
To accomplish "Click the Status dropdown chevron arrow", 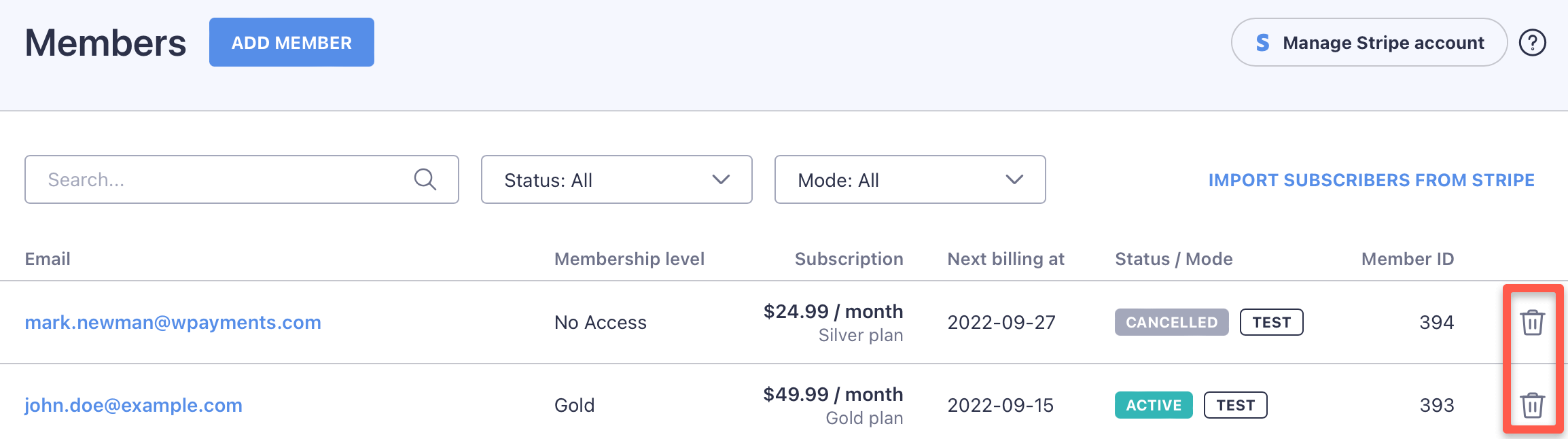I will [721, 179].
